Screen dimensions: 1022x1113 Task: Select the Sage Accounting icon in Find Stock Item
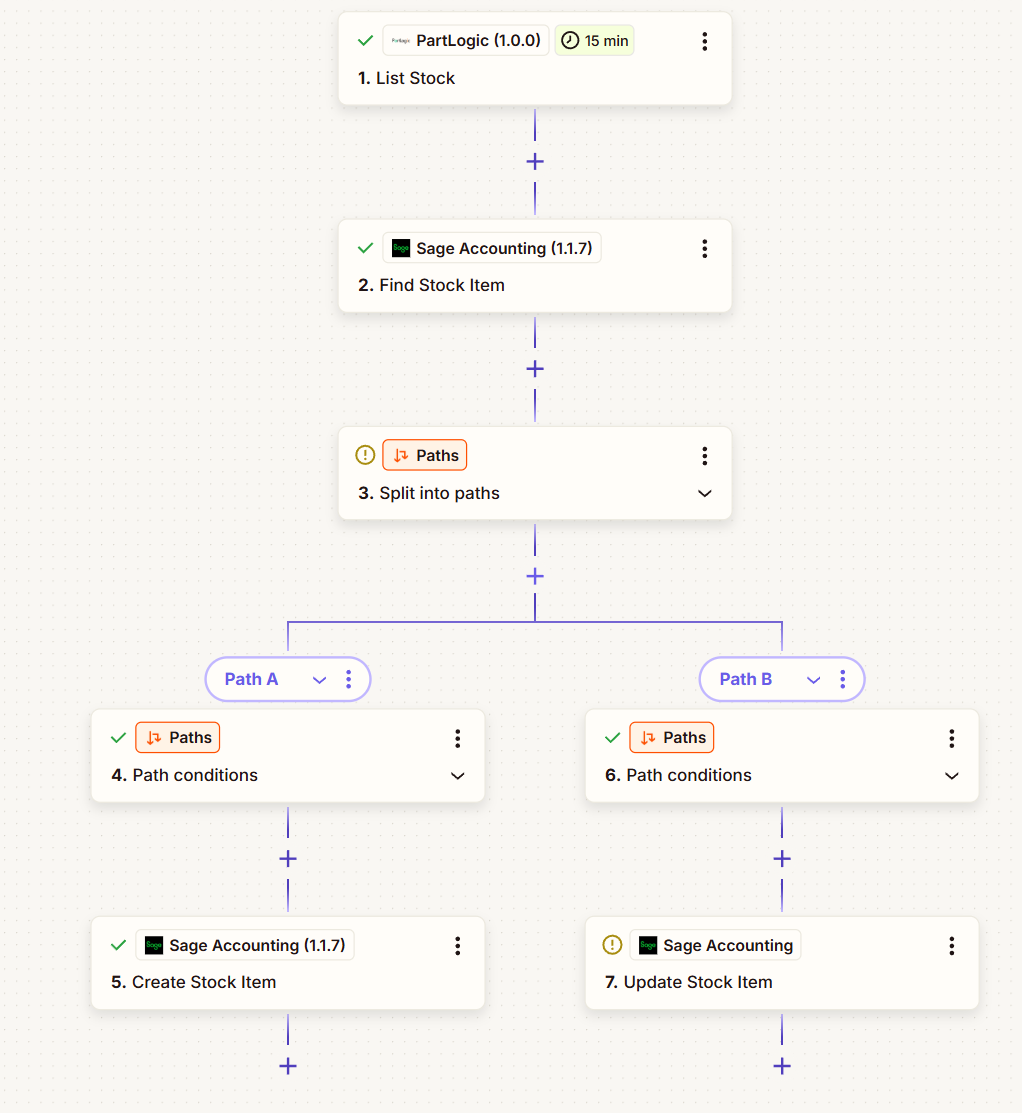click(x=400, y=247)
